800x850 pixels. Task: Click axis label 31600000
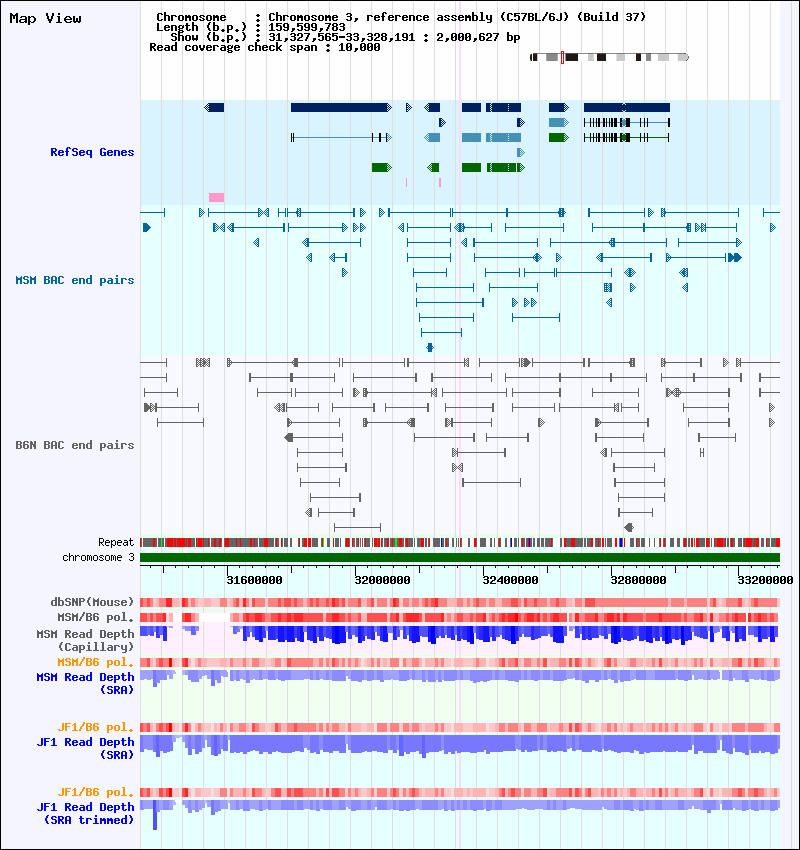(254, 580)
